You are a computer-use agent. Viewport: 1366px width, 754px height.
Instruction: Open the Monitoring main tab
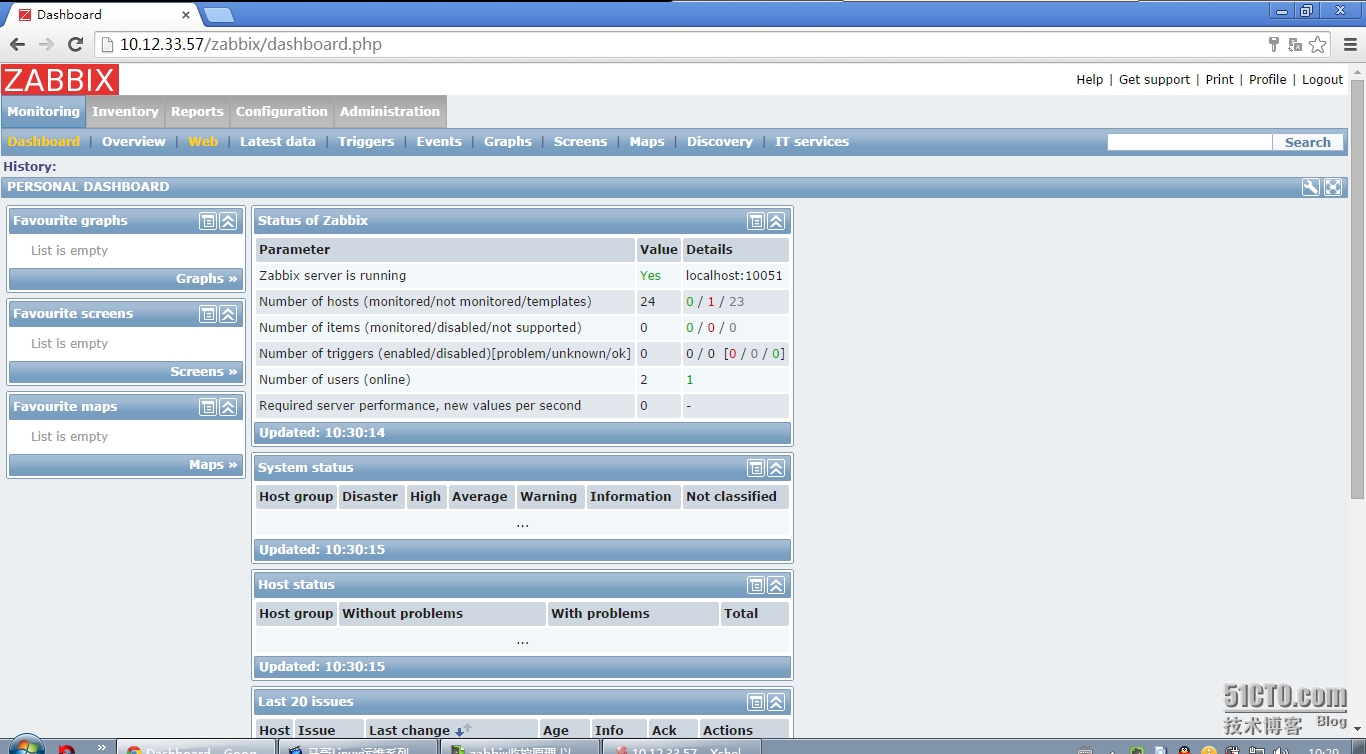point(43,112)
